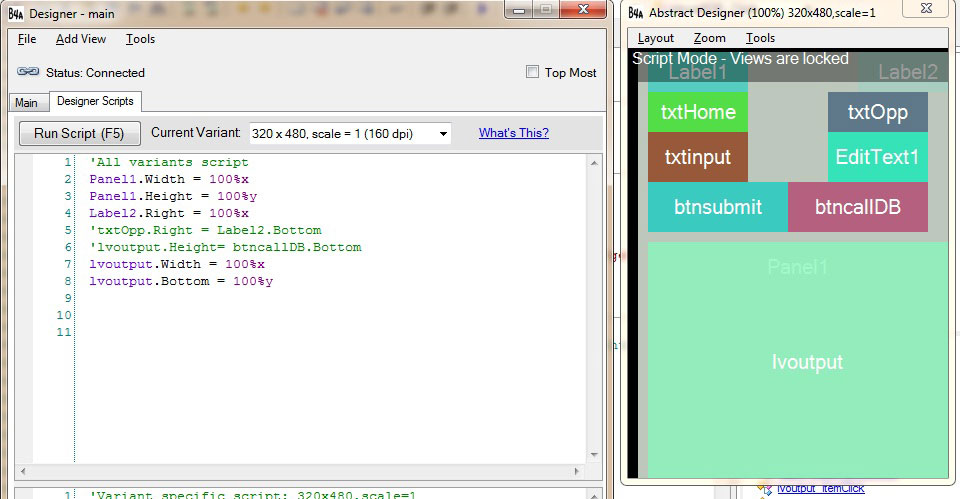This screenshot has width=960, height=499.
Task: Click script line "Panel1.Width = 100%x"
Action: click(x=169, y=179)
